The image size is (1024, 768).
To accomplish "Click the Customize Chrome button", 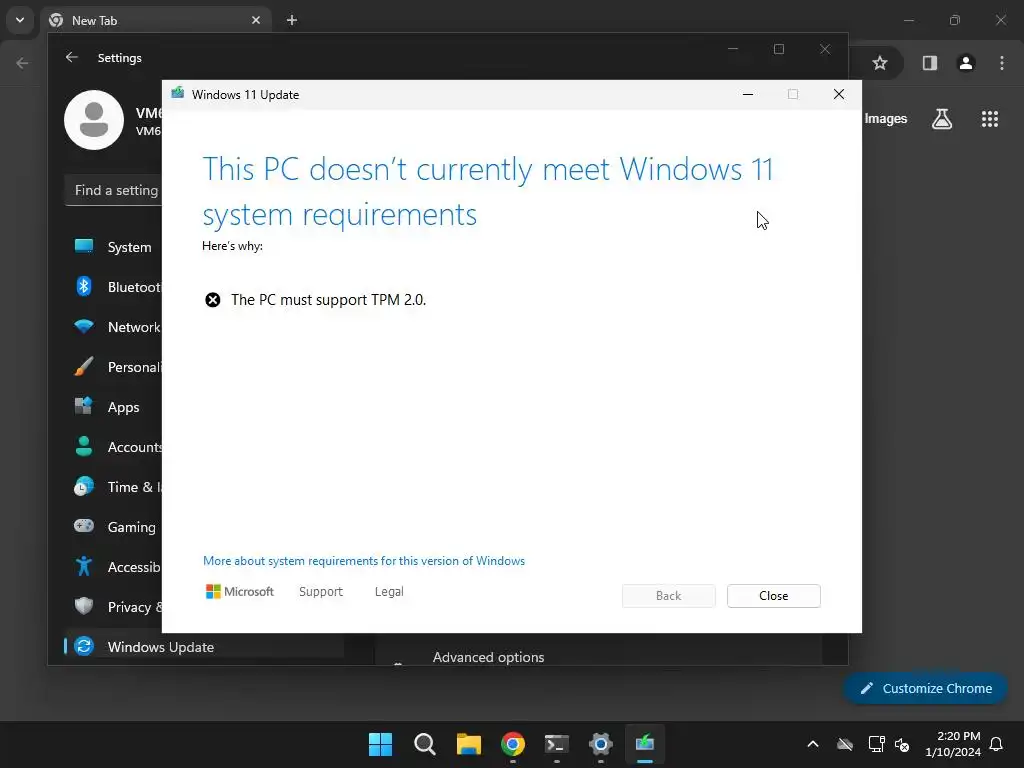I will click(x=925, y=688).
